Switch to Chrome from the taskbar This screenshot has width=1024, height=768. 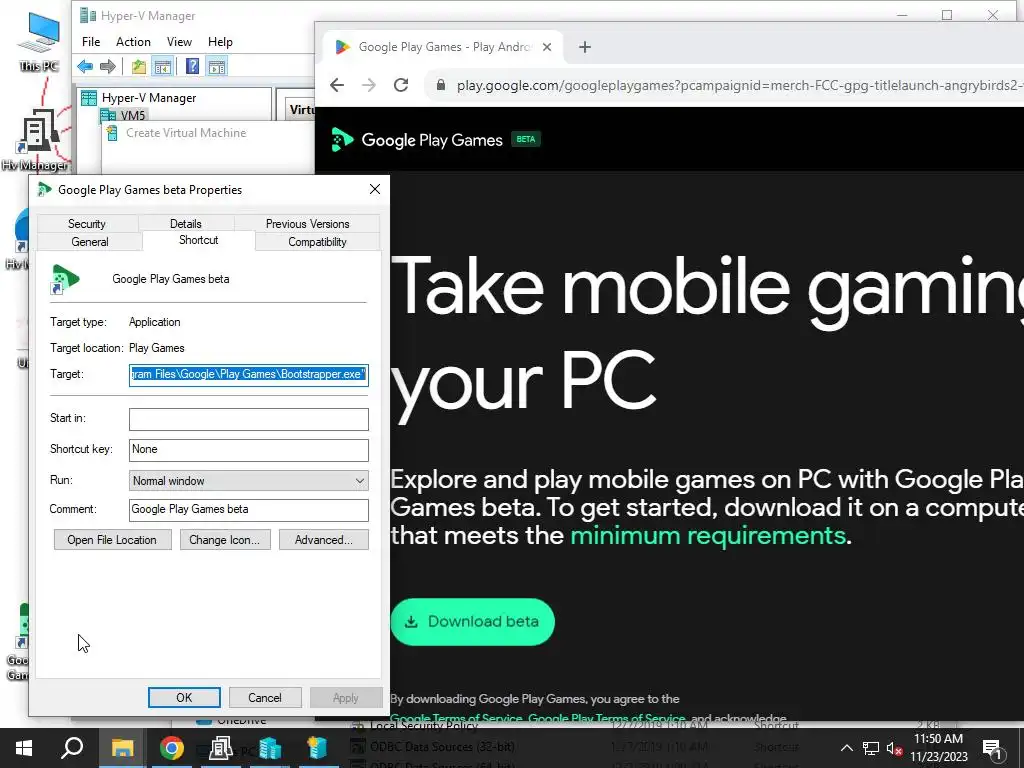[172, 748]
